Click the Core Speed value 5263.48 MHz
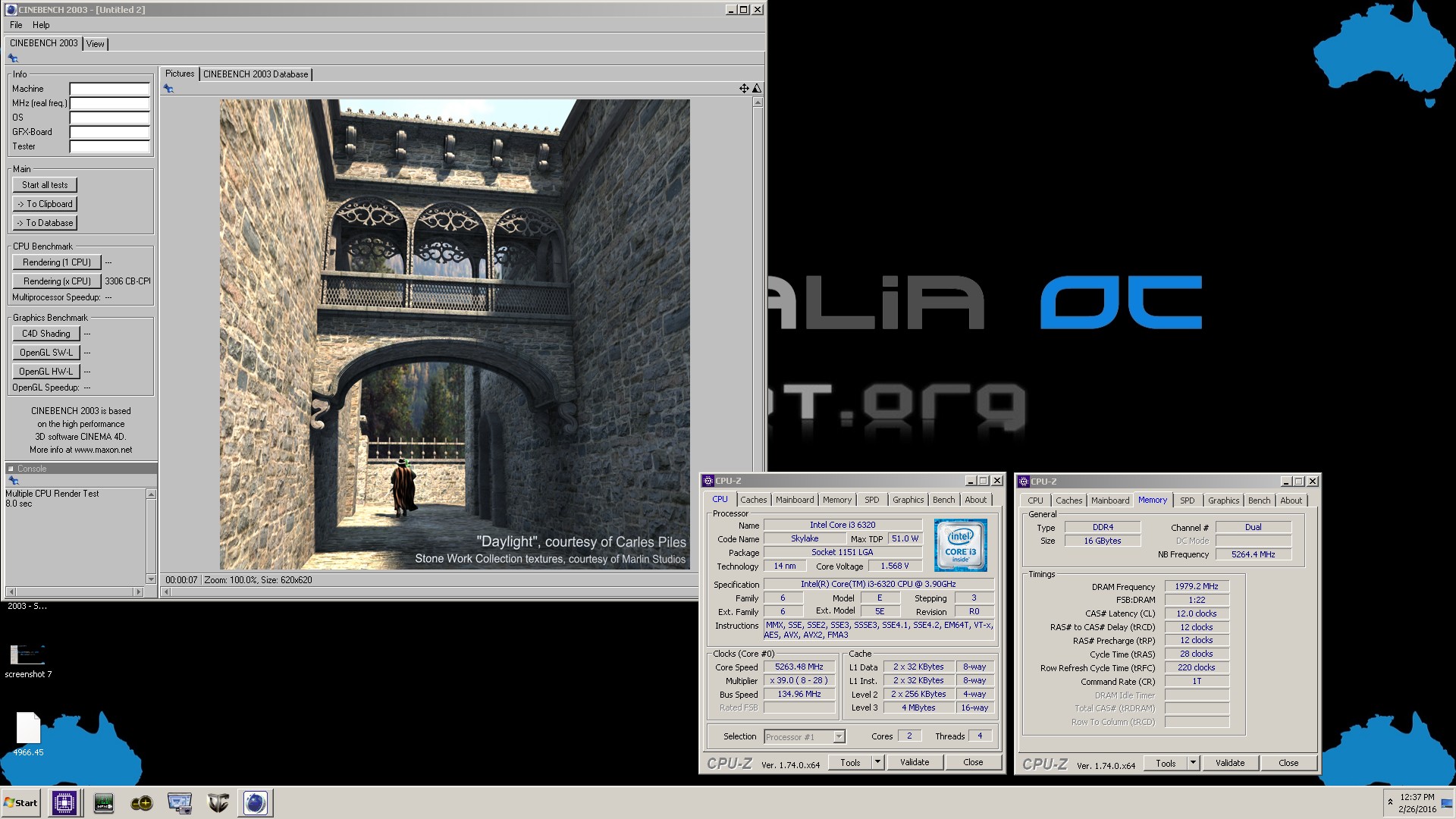The width and height of the screenshot is (1456, 819). (x=799, y=667)
